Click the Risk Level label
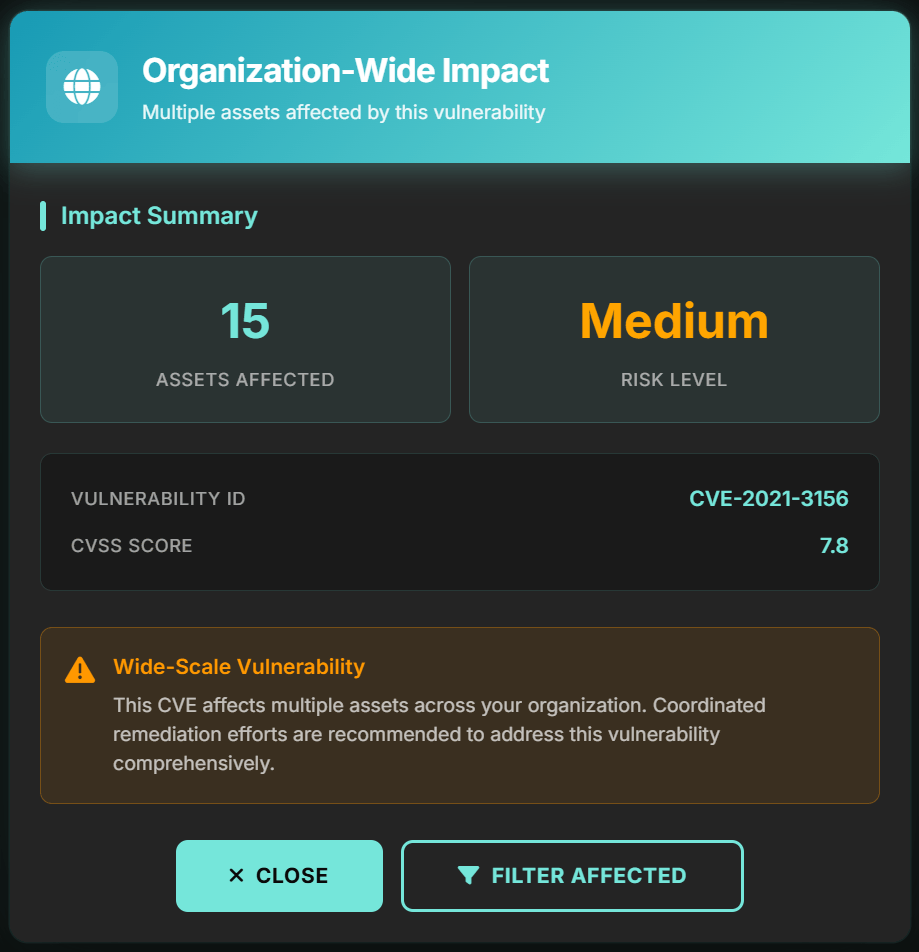919x952 pixels. [674, 379]
